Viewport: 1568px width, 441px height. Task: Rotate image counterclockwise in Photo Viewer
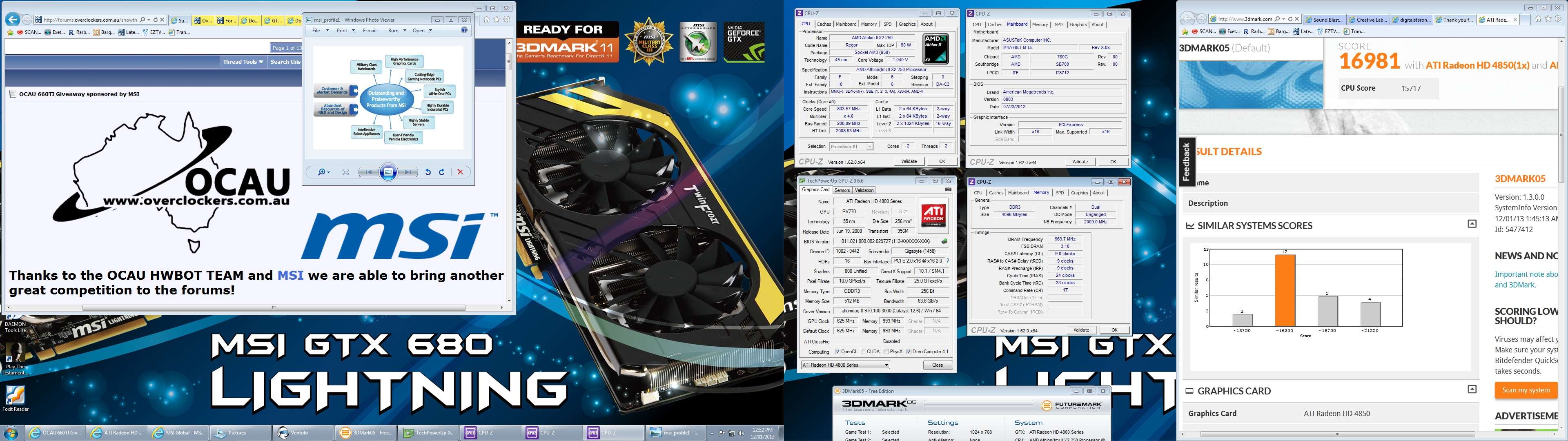point(428,172)
